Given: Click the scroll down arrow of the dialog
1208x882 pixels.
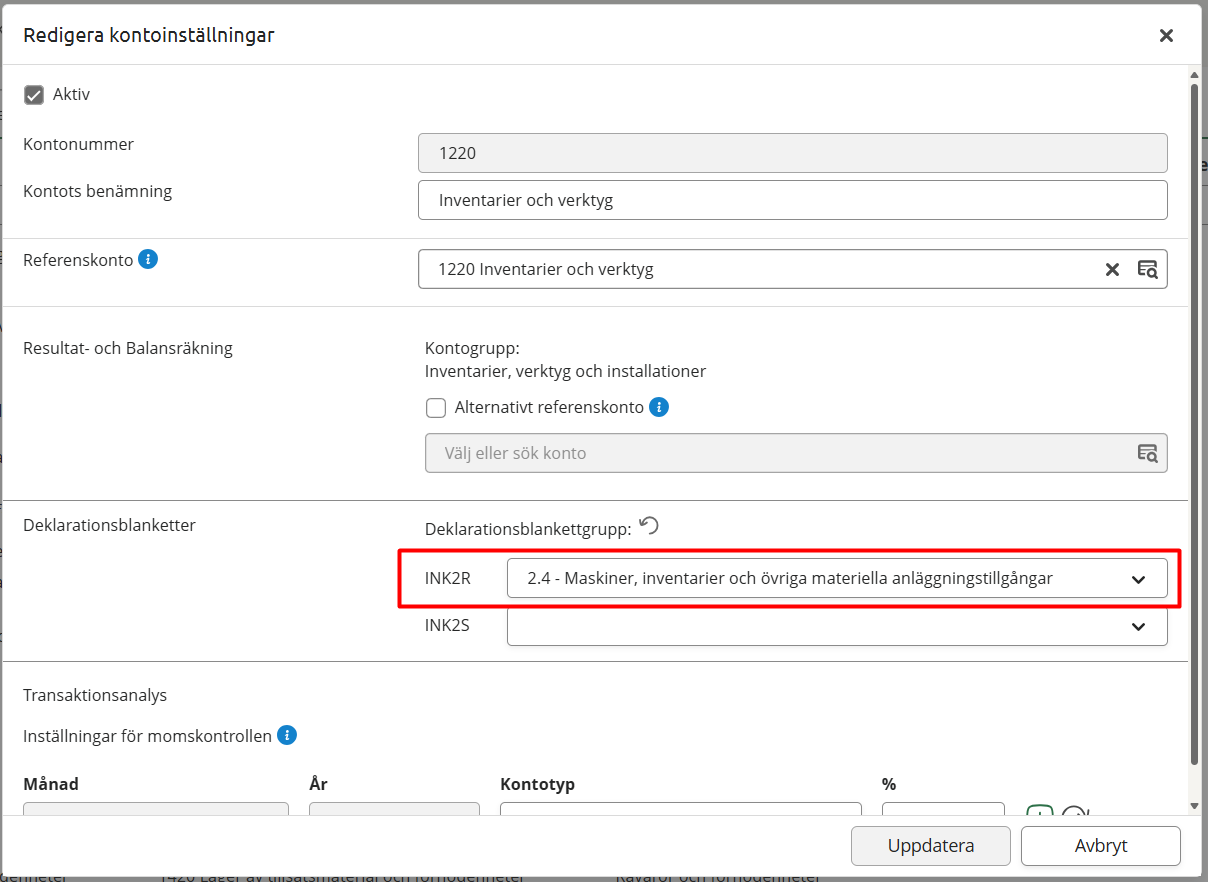Looking at the screenshot, I should click(x=1194, y=806).
